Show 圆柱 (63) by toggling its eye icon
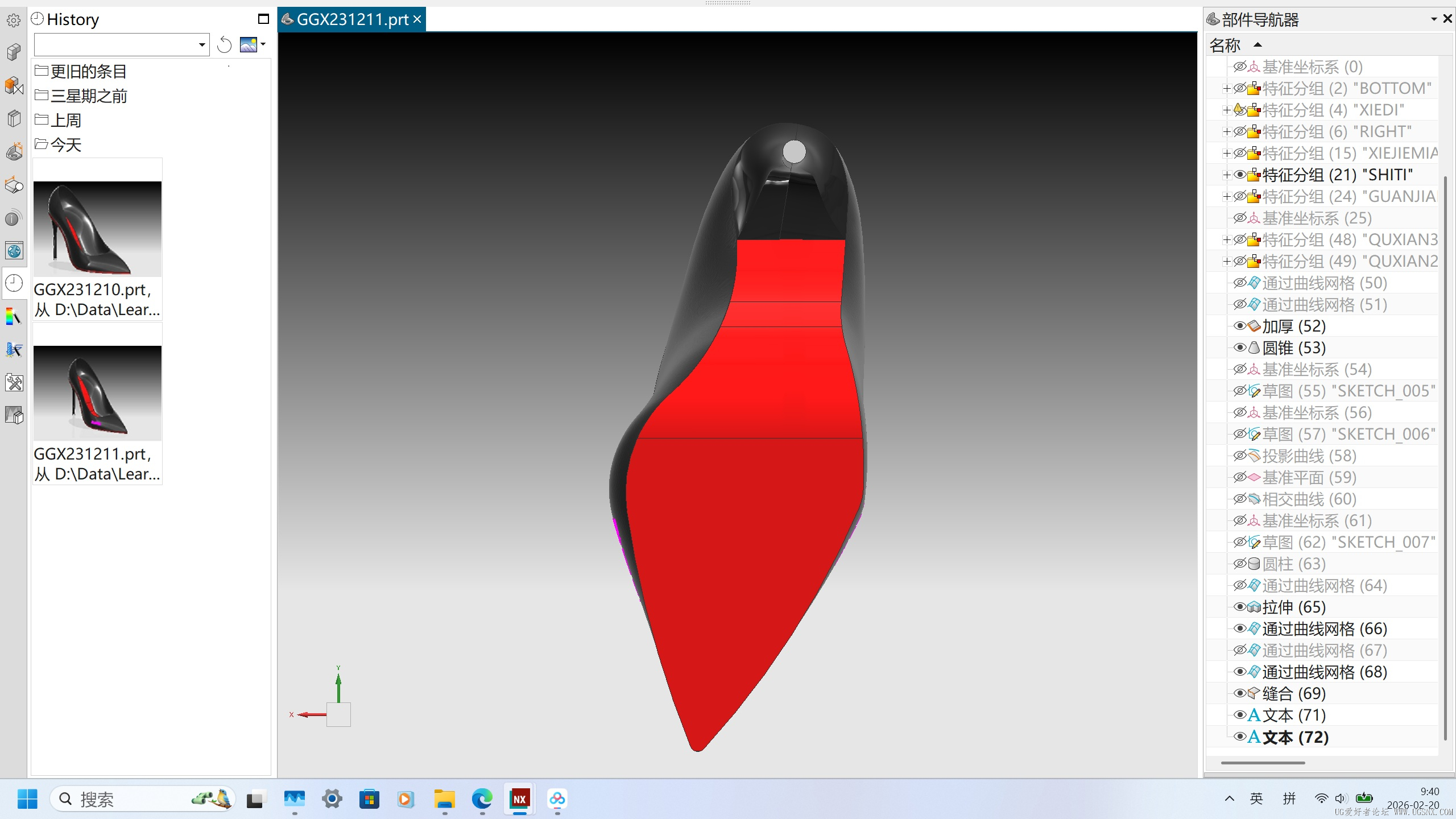 coord(1239,564)
